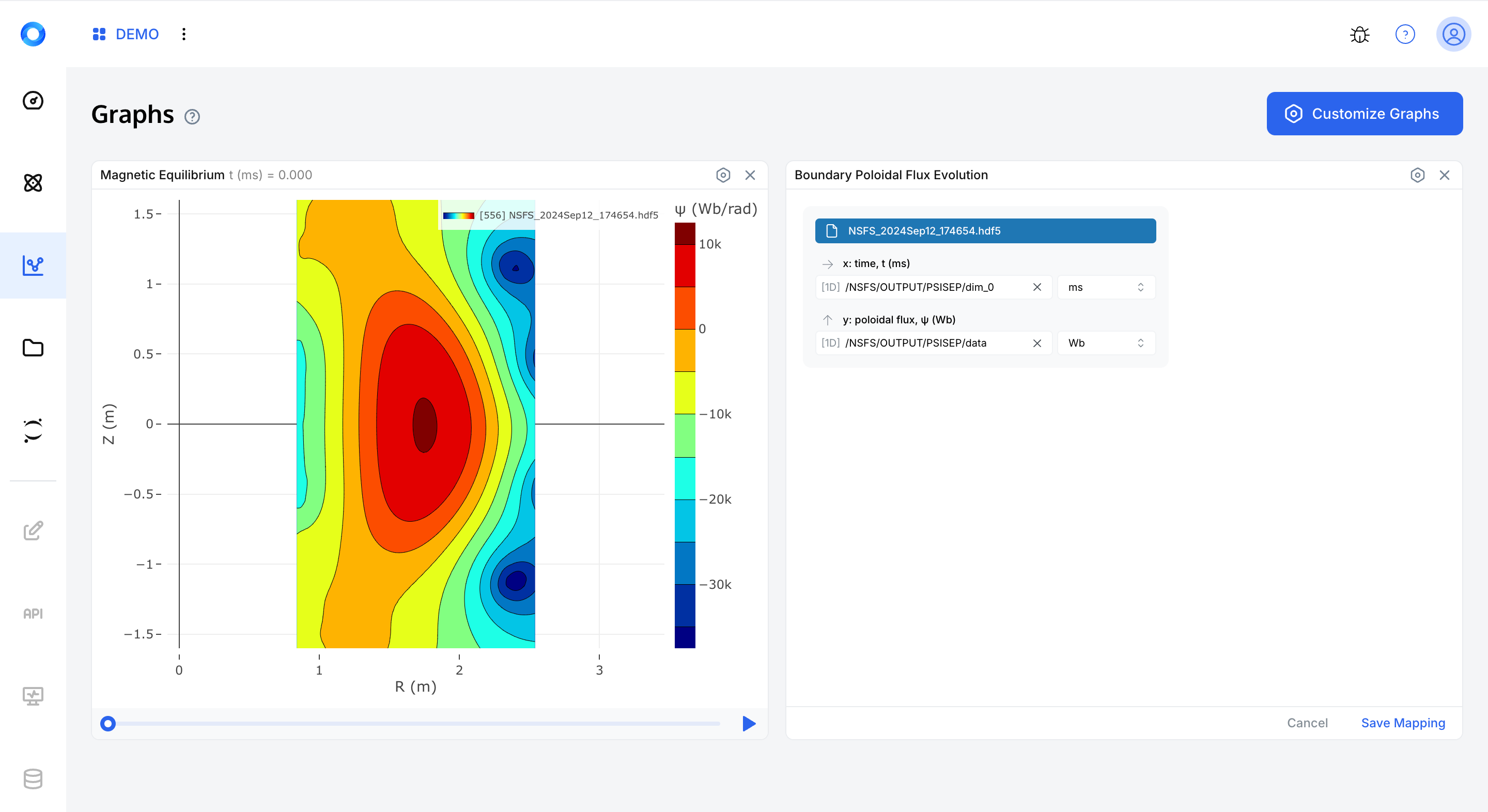The height and width of the screenshot is (812, 1488).
Task: Click Save Mapping
Action: pos(1403,723)
